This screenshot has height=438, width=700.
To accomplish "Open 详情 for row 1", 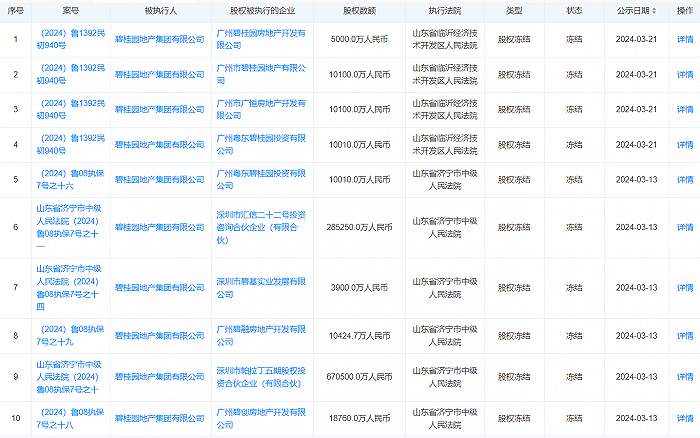I will point(685,39).
